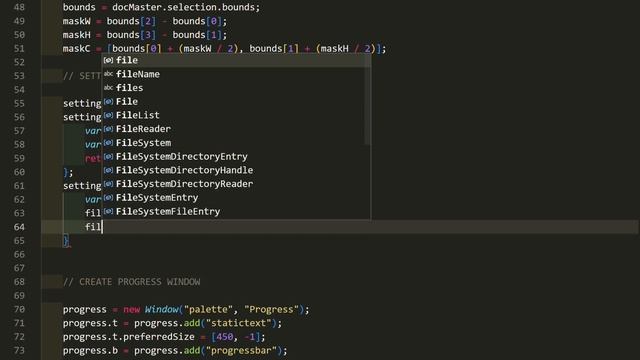Screen dimensions: 640x360
Task: Click 'maskW' variable name on line 49
Action: pos(76,21)
